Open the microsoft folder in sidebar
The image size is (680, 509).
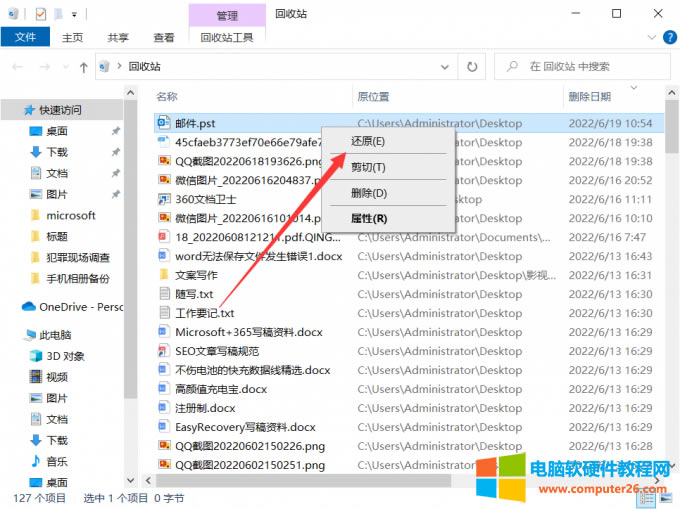pyautogui.click(x=71, y=215)
